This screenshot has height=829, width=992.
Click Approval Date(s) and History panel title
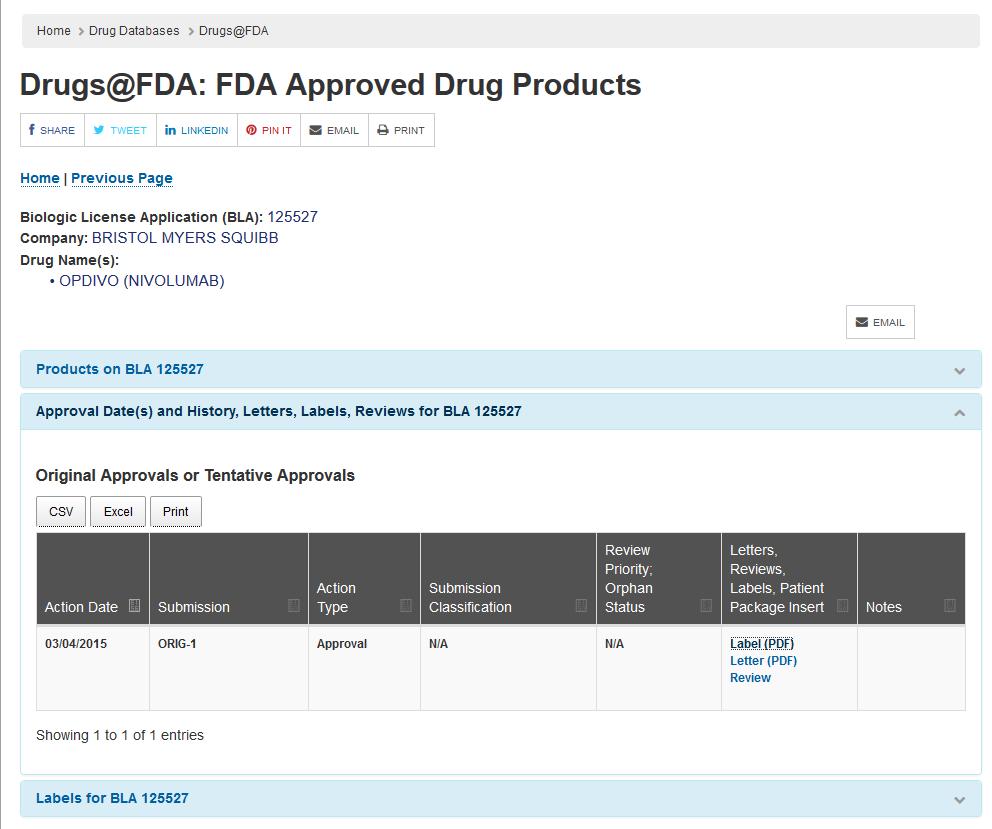(278, 411)
